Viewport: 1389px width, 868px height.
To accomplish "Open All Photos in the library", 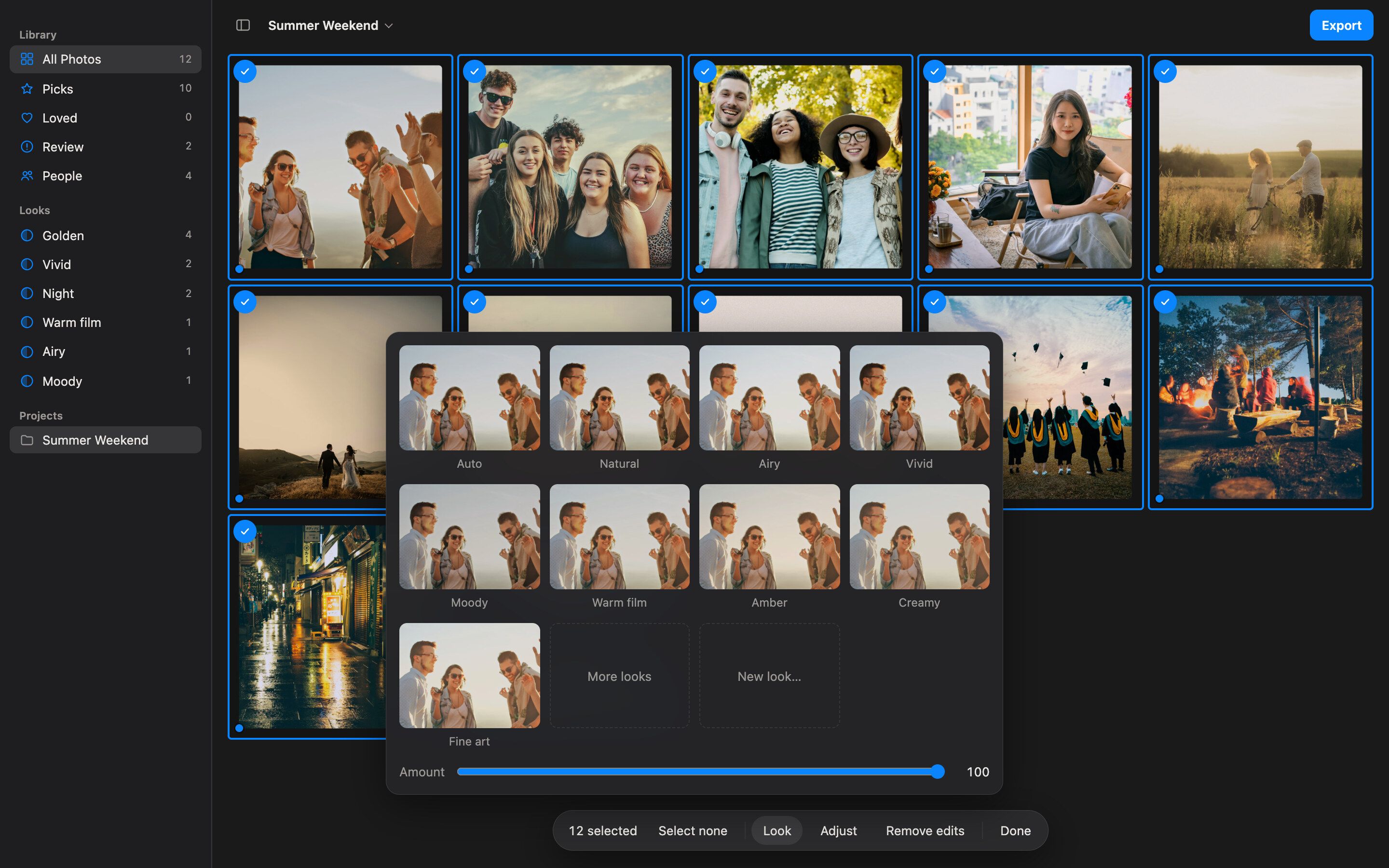I will coord(106,59).
